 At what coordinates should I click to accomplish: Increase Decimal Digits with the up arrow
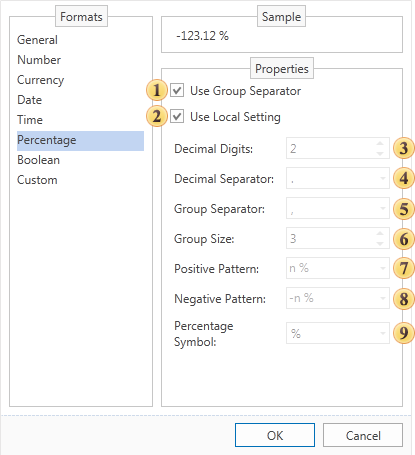coord(380,144)
